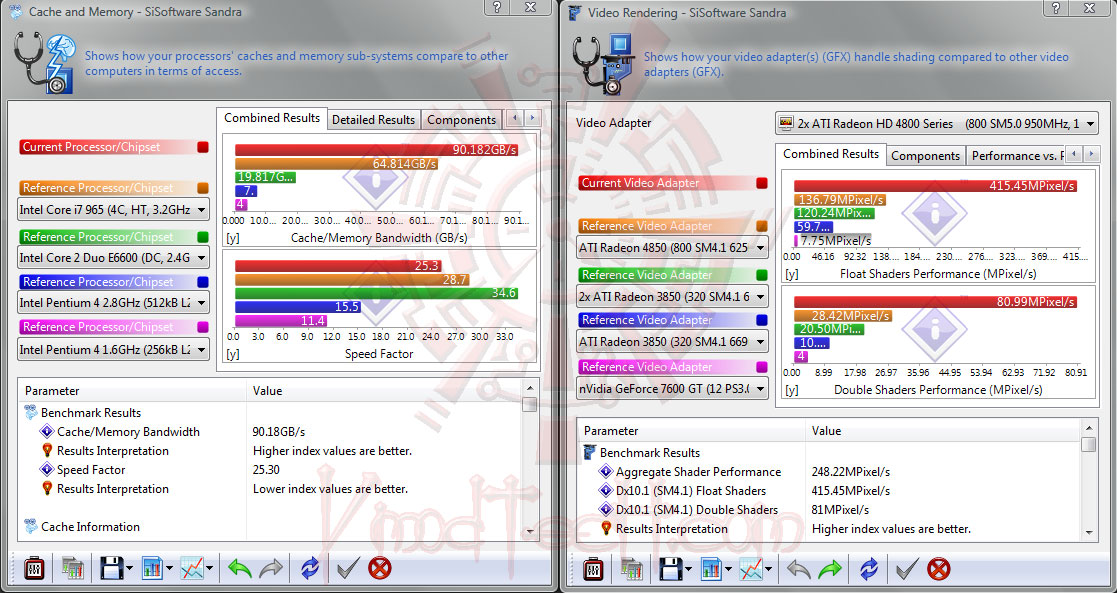Click bar chart icon in Cache and Memory toolbar
The width and height of the screenshot is (1117, 593).
152,568
